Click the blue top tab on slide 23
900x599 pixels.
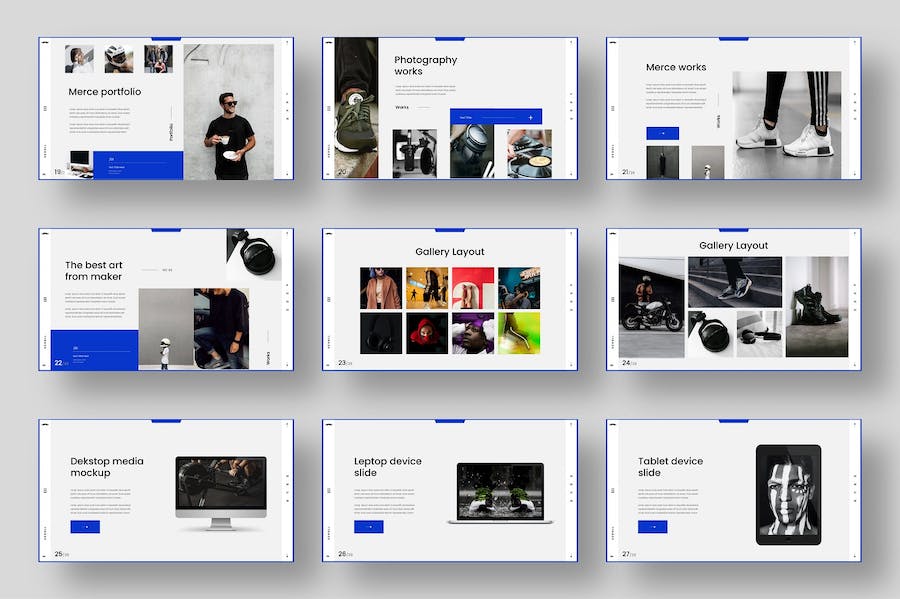pyautogui.click(x=450, y=230)
